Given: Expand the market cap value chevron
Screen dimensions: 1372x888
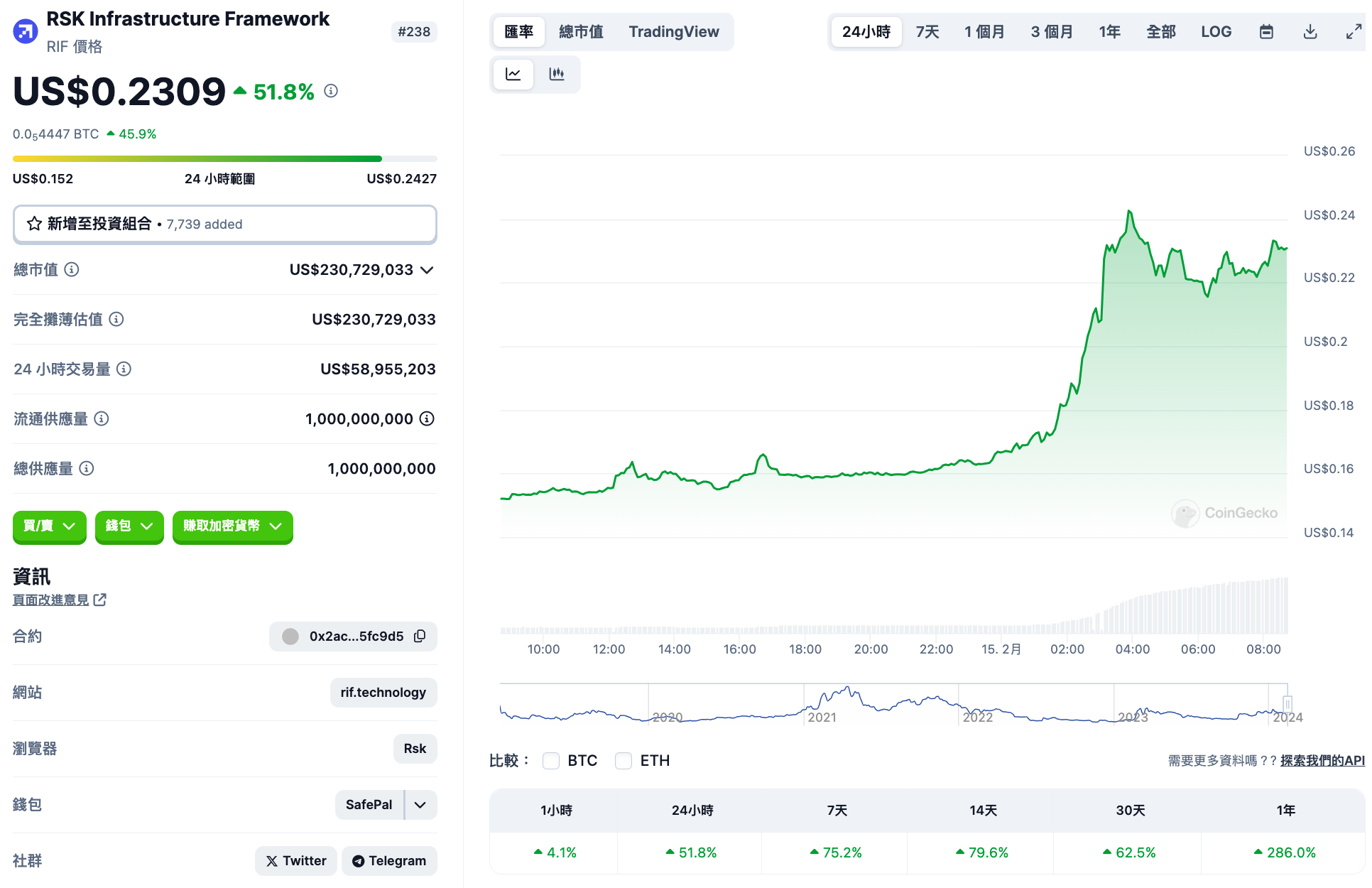Looking at the screenshot, I should tap(427, 270).
